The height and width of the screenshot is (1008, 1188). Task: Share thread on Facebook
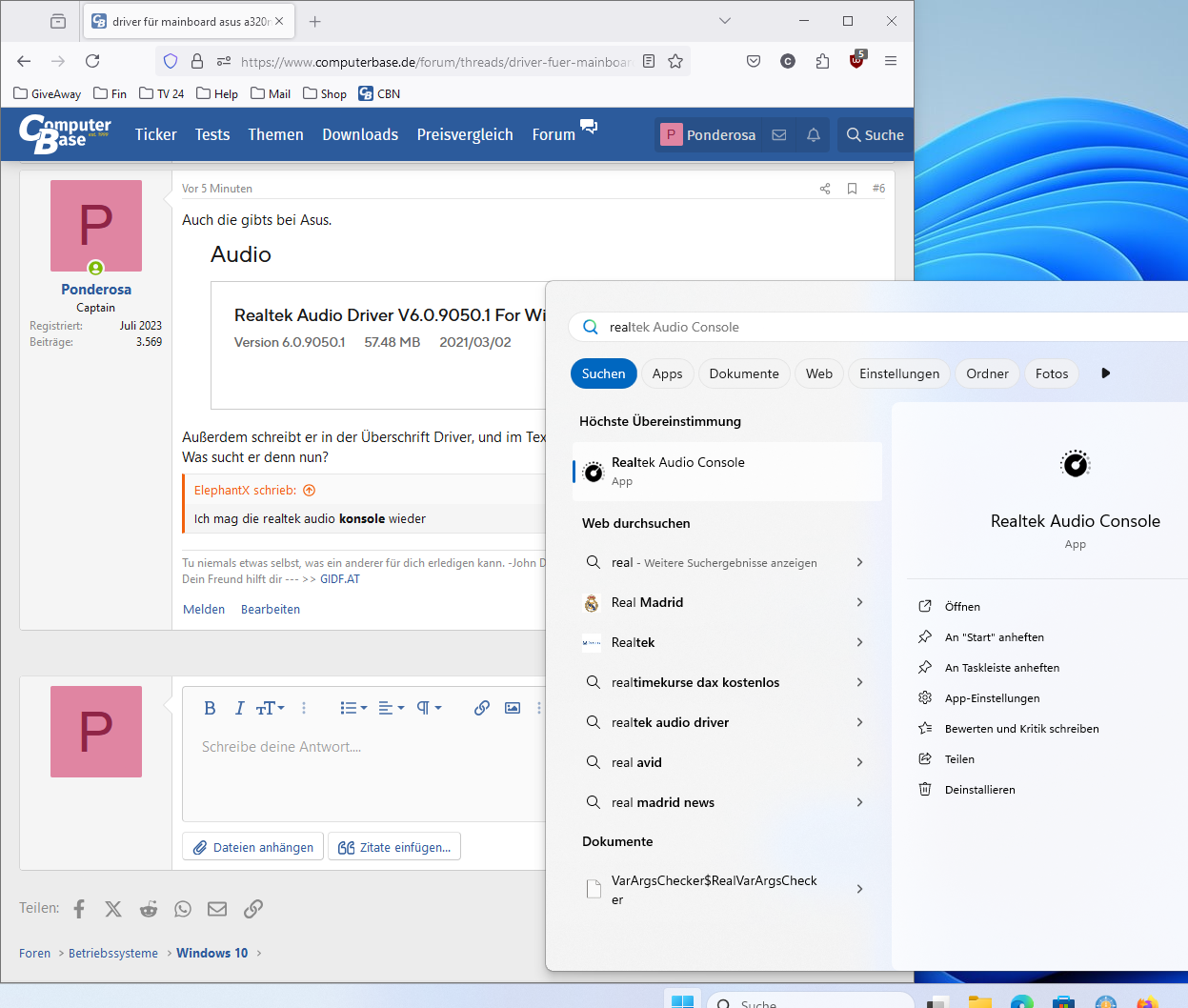point(79,909)
